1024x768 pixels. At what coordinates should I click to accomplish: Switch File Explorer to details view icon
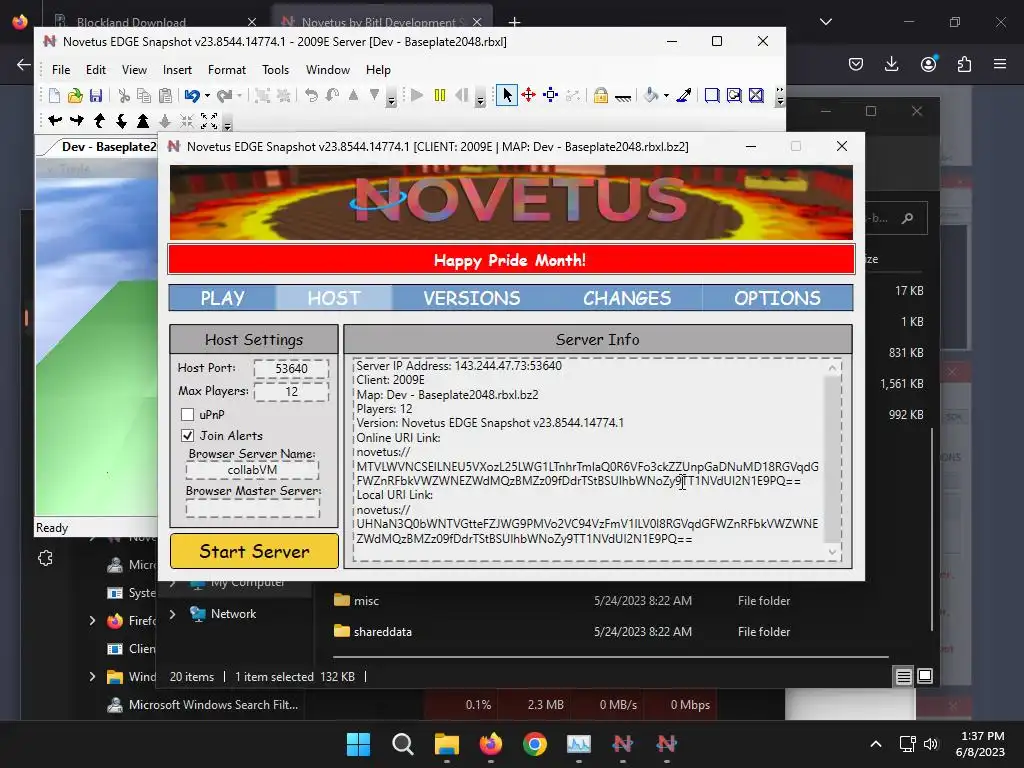[x=903, y=677]
